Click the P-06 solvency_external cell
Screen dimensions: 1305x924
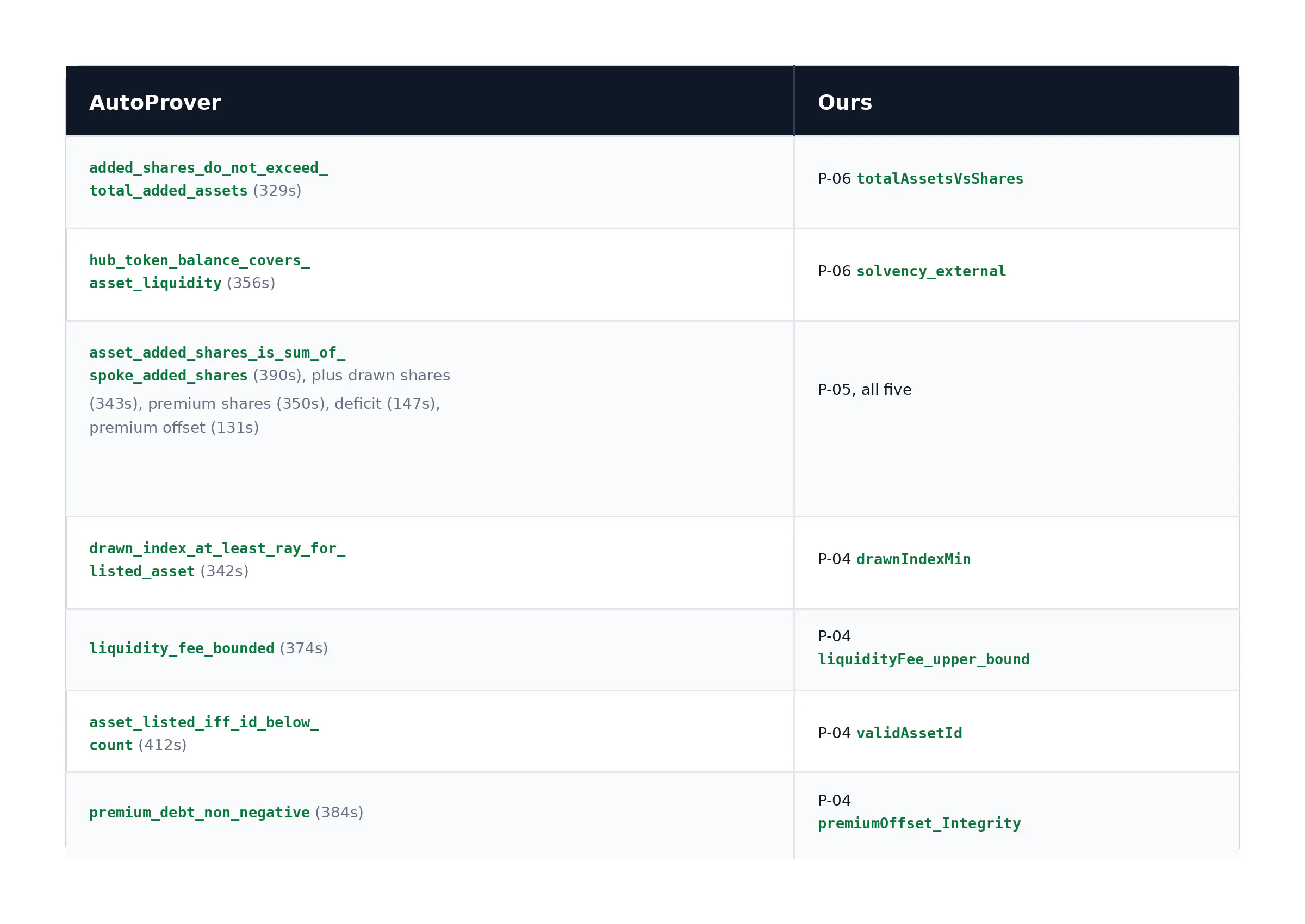point(1016,275)
